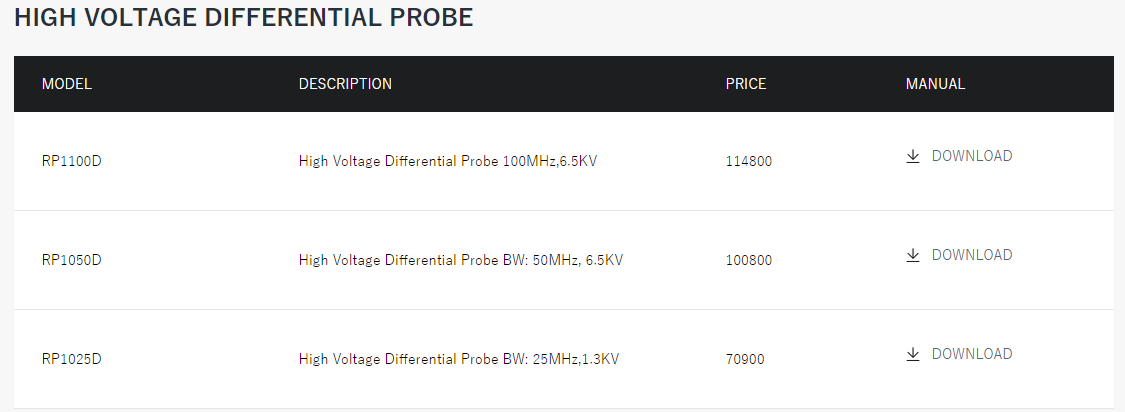Click the price 70900
The width and height of the screenshot is (1125, 412).
coord(745,360)
